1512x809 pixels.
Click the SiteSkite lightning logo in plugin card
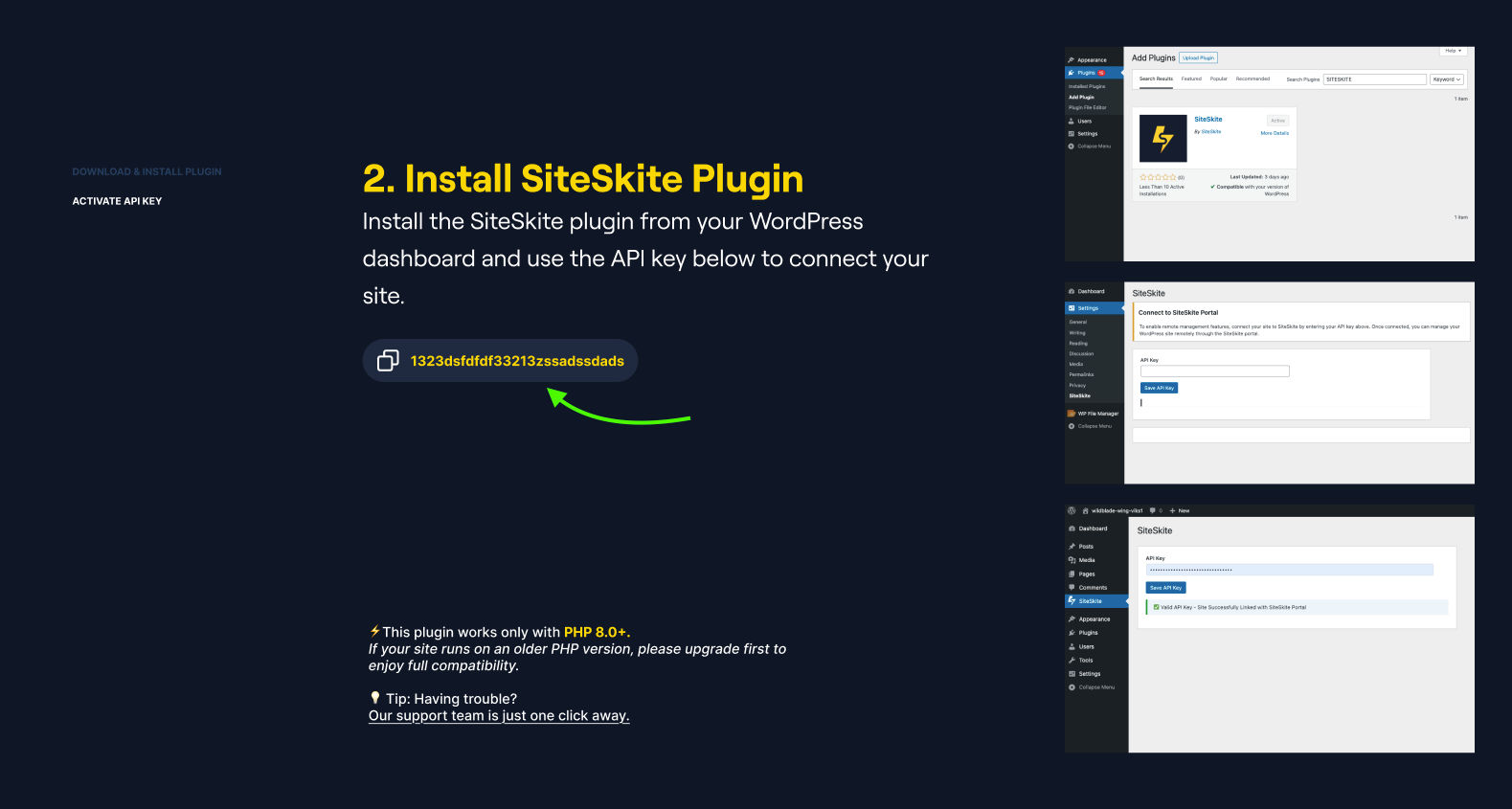pyautogui.click(x=1162, y=139)
